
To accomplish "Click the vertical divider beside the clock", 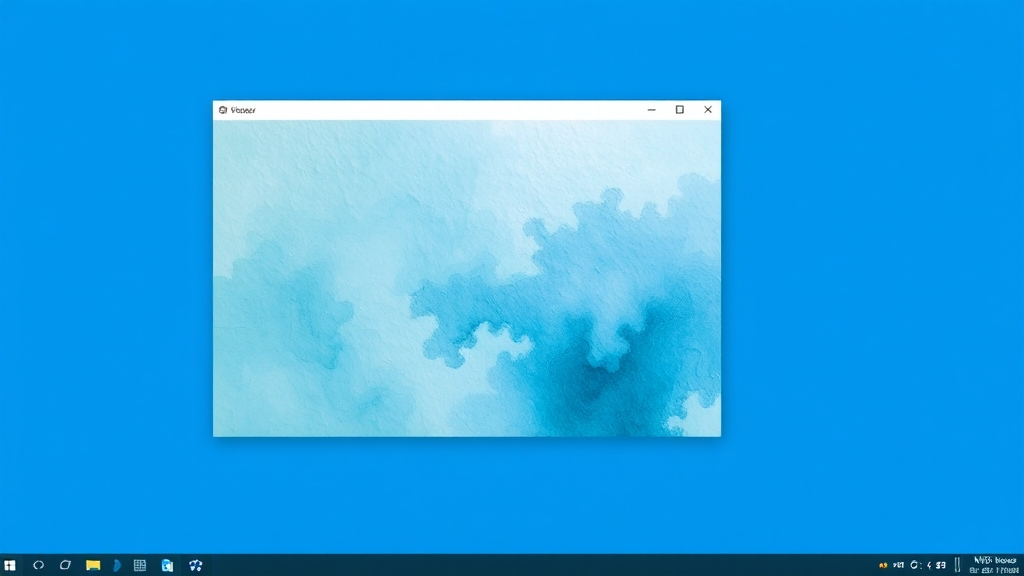I will click(957, 565).
